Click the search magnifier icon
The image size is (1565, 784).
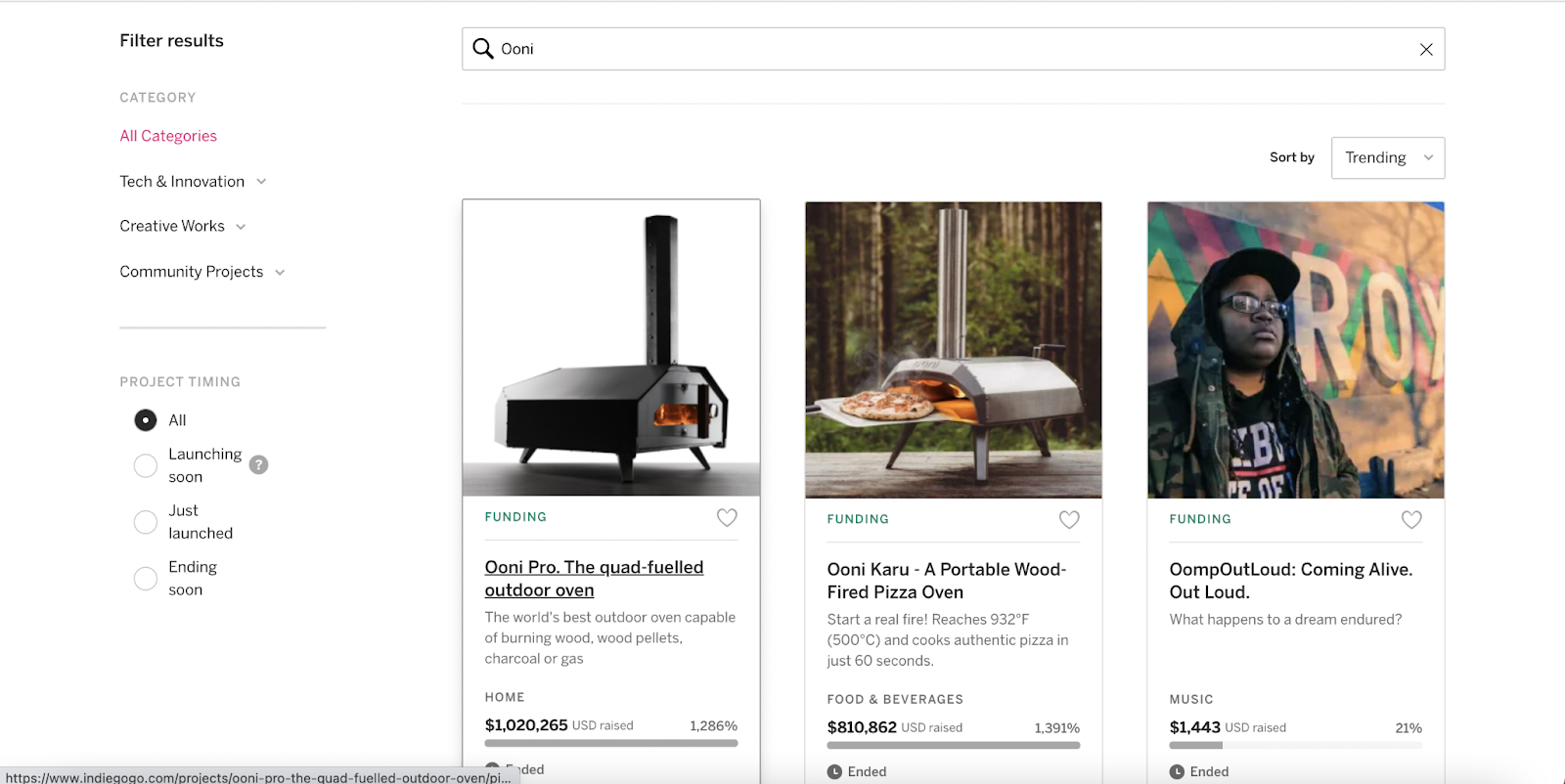pyautogui.click(x=483, y=49)
